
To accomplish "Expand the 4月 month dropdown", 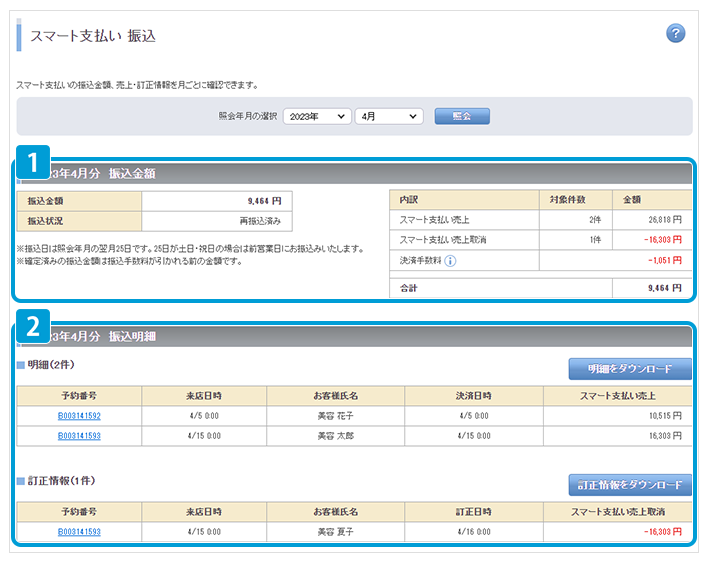I will tap(389, 116).
